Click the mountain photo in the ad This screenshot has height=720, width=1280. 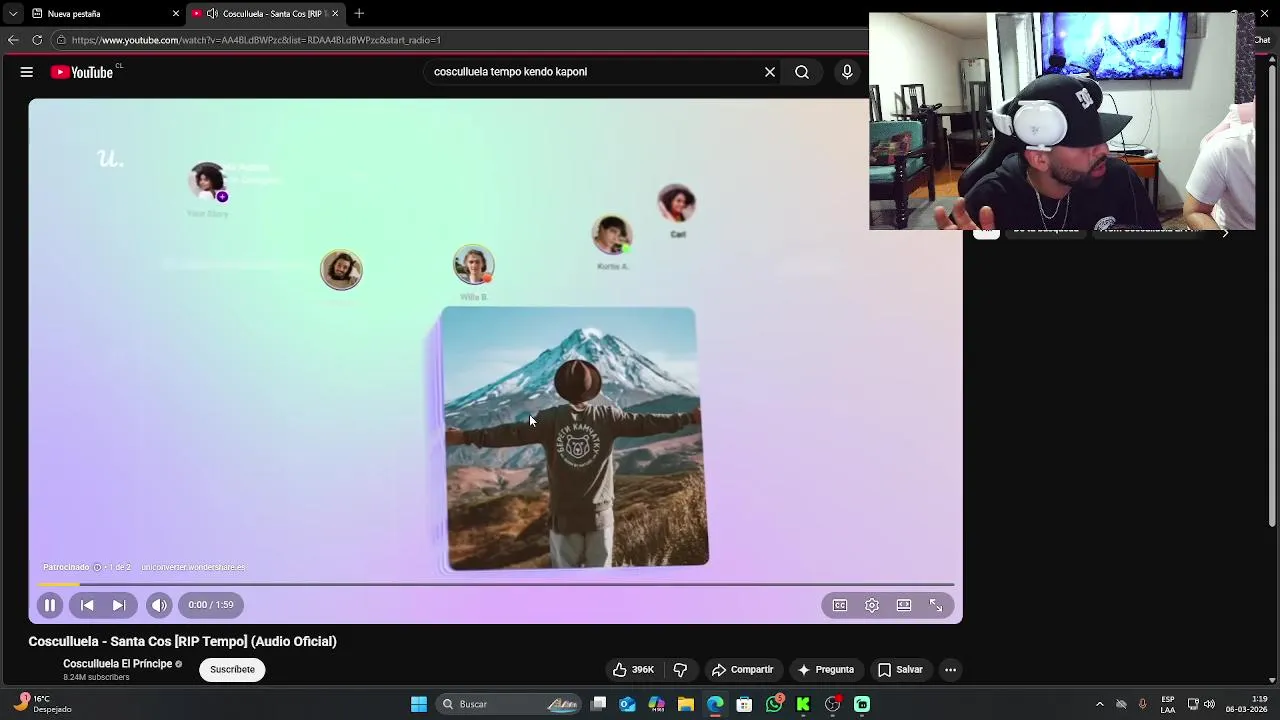575,439
